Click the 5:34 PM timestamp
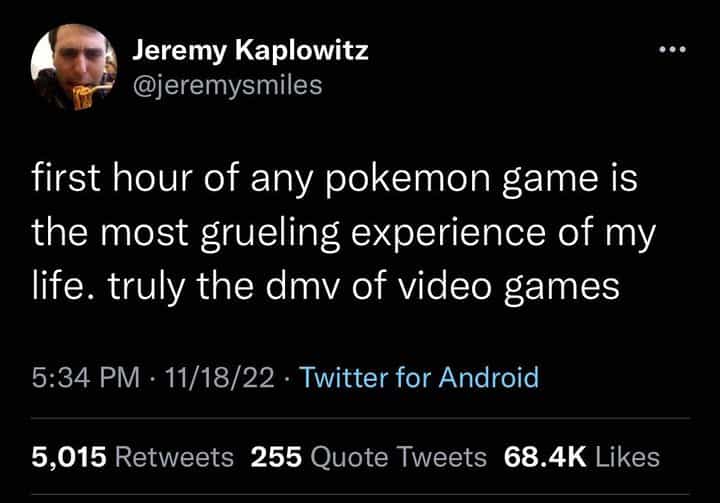This screenshot has width=720, height=503. [84, 377]
